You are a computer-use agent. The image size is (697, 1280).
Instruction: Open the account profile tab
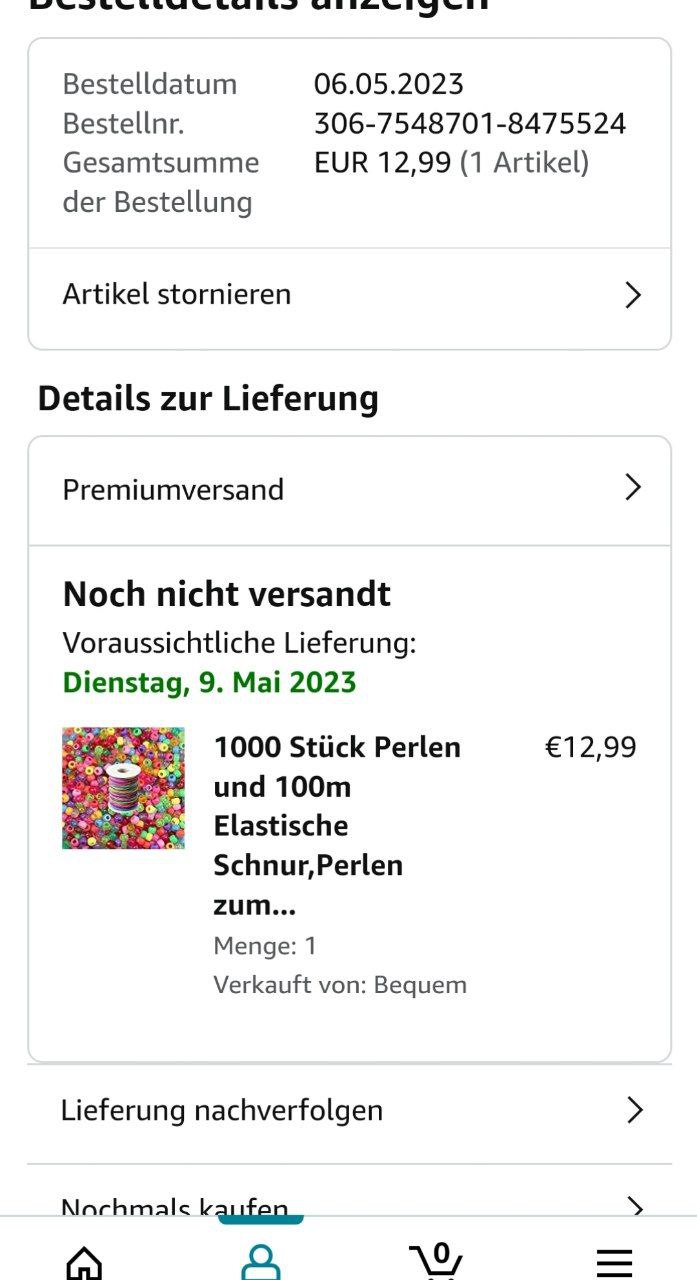click(261, 1260)
